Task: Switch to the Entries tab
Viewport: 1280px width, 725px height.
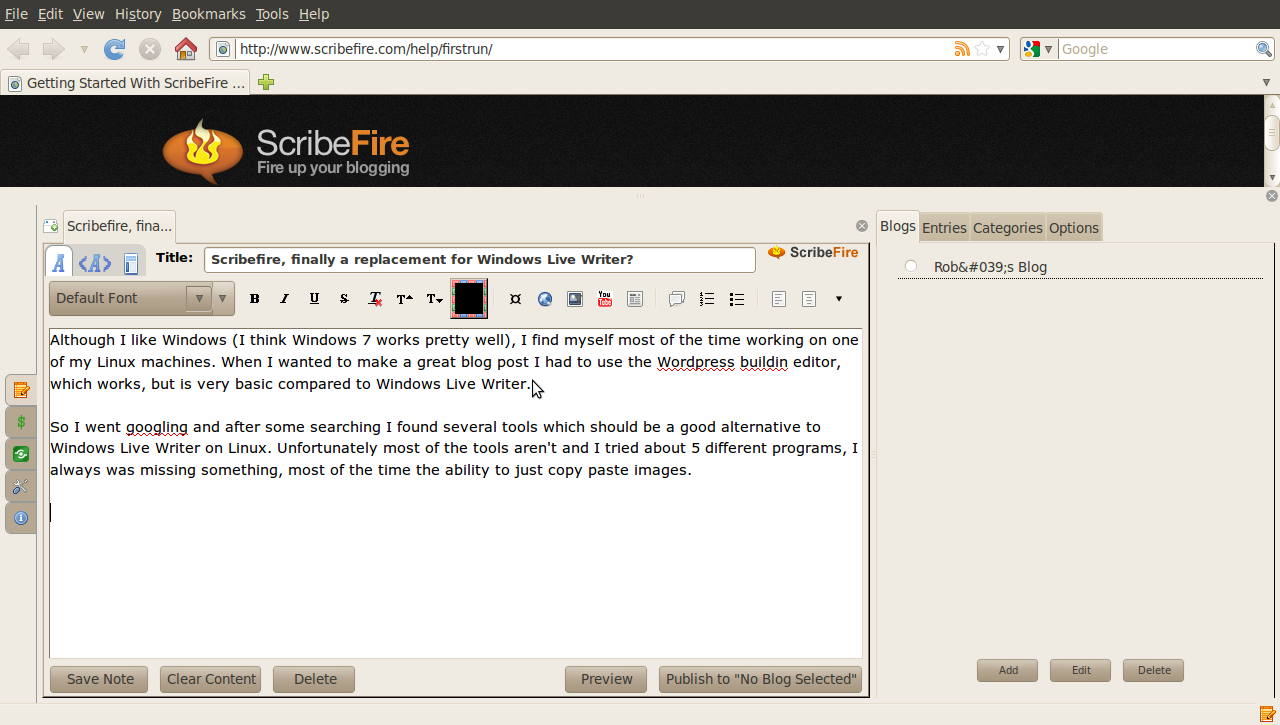Action: point(944,228)
